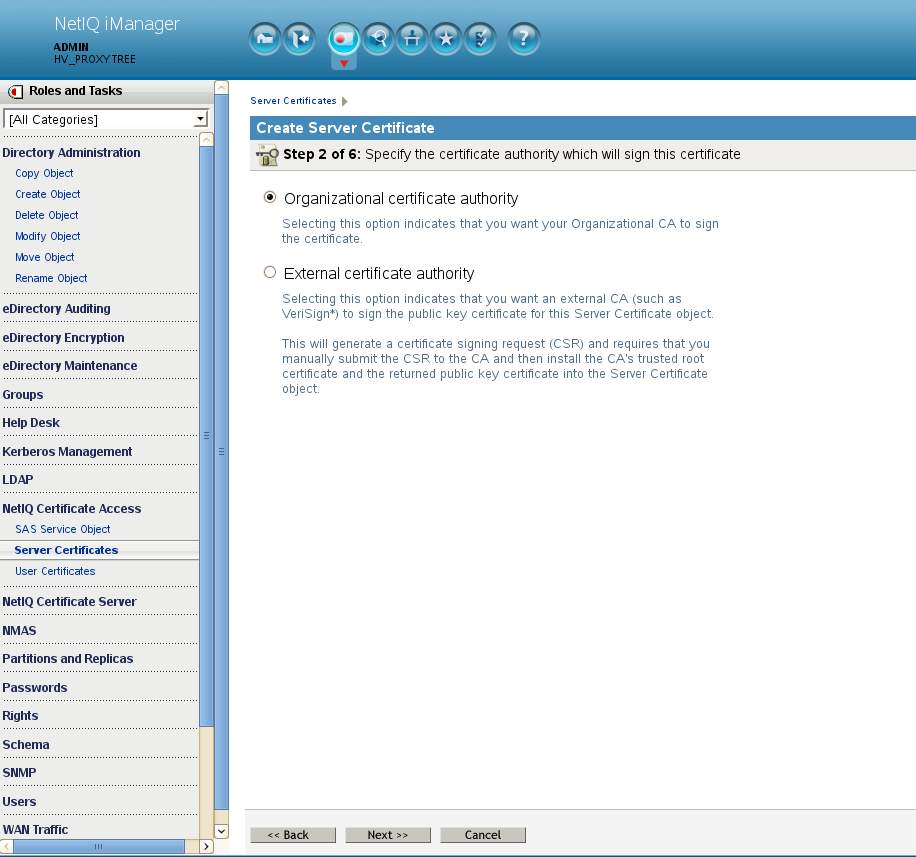Expand the Partitions and Replicas category

coord(68,658)
